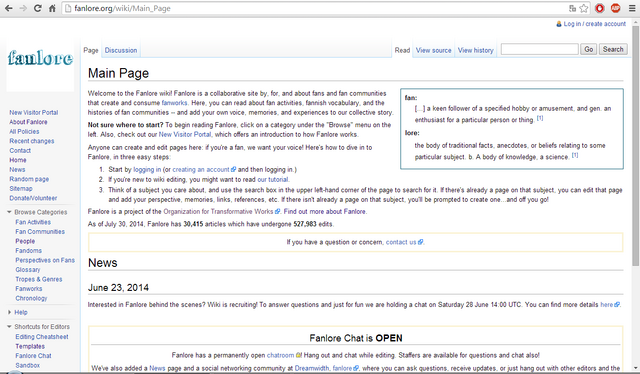Image resolution: width=640 pixels, height=374 pixels.
Task: Click the Search button
Action: tap(613, 49)
